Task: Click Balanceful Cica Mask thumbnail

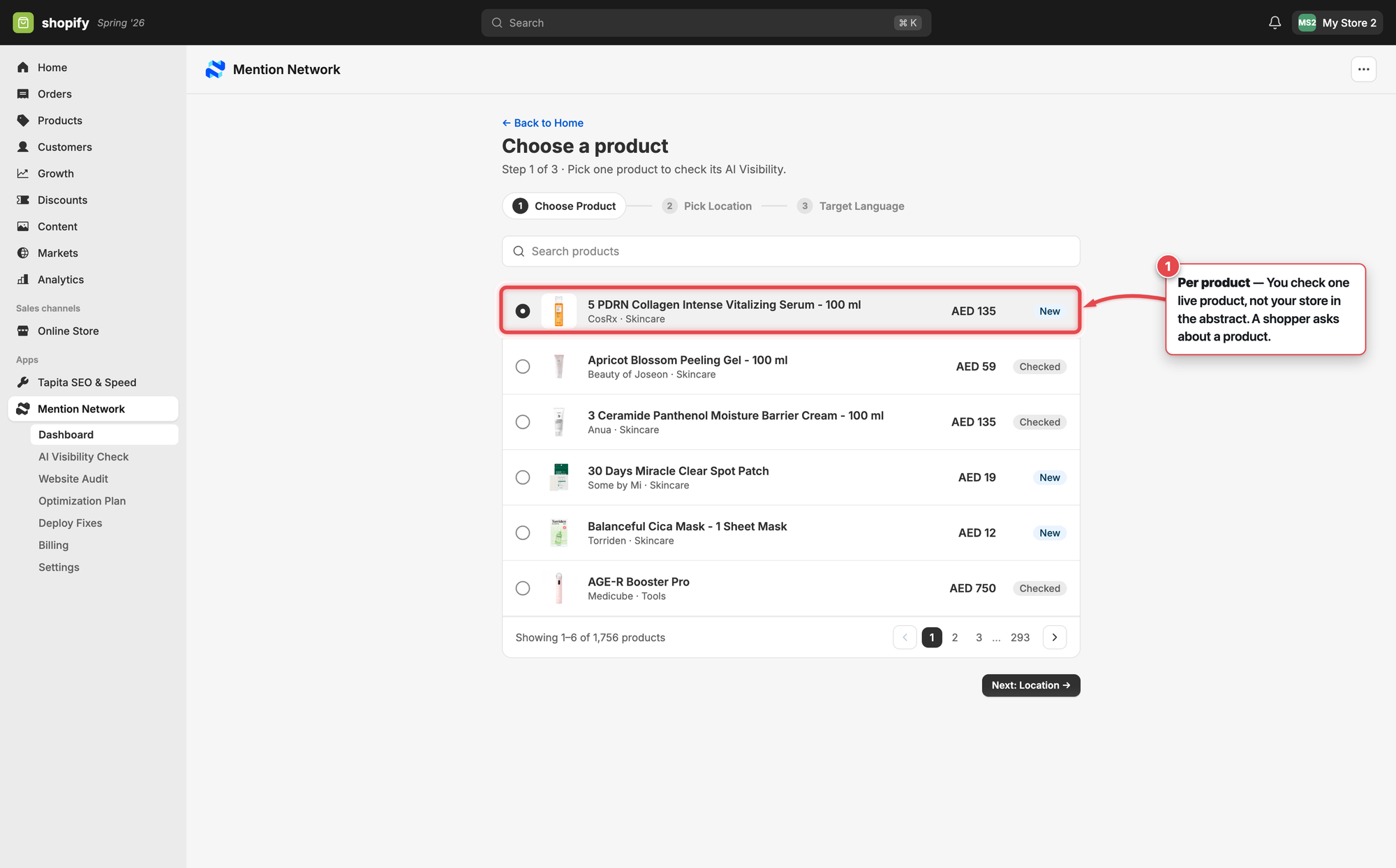Action: [x=559, y=533]
